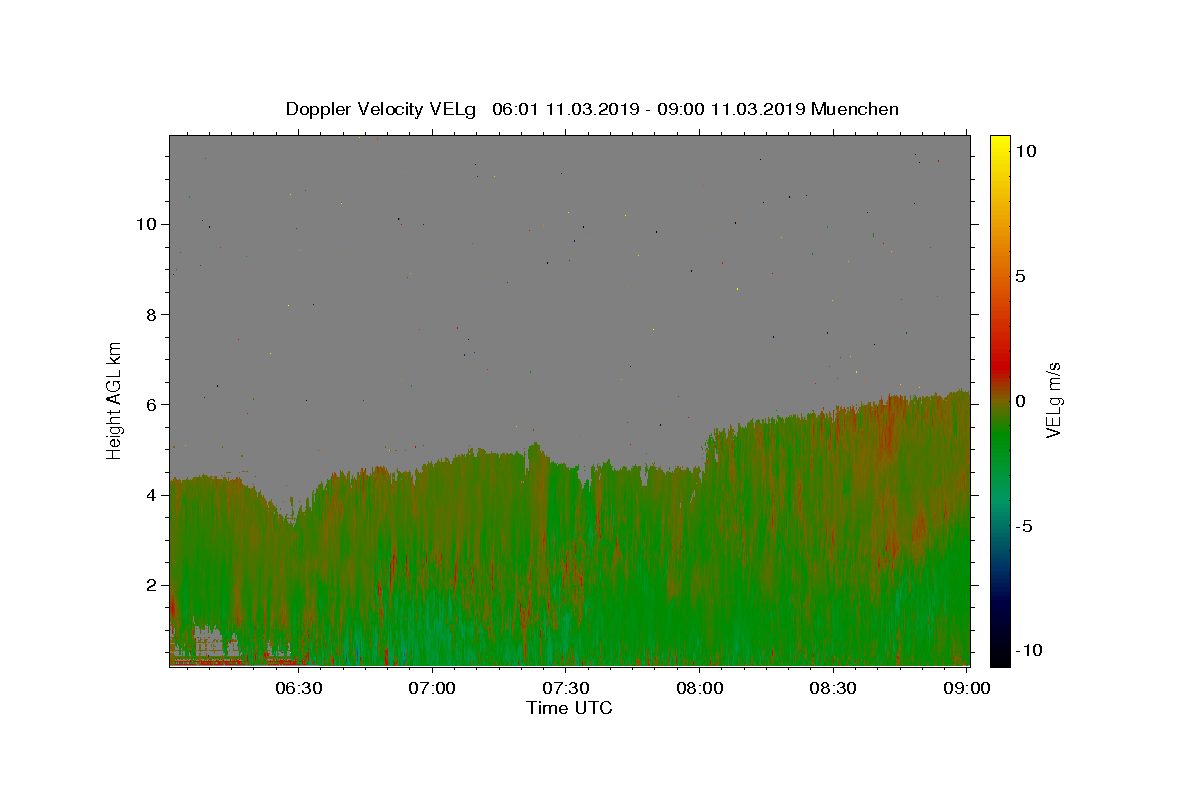Viewport: 1200px width, 800px height.
Task: Click the 06:30 time tick label
Action: [x=299, y=688]
